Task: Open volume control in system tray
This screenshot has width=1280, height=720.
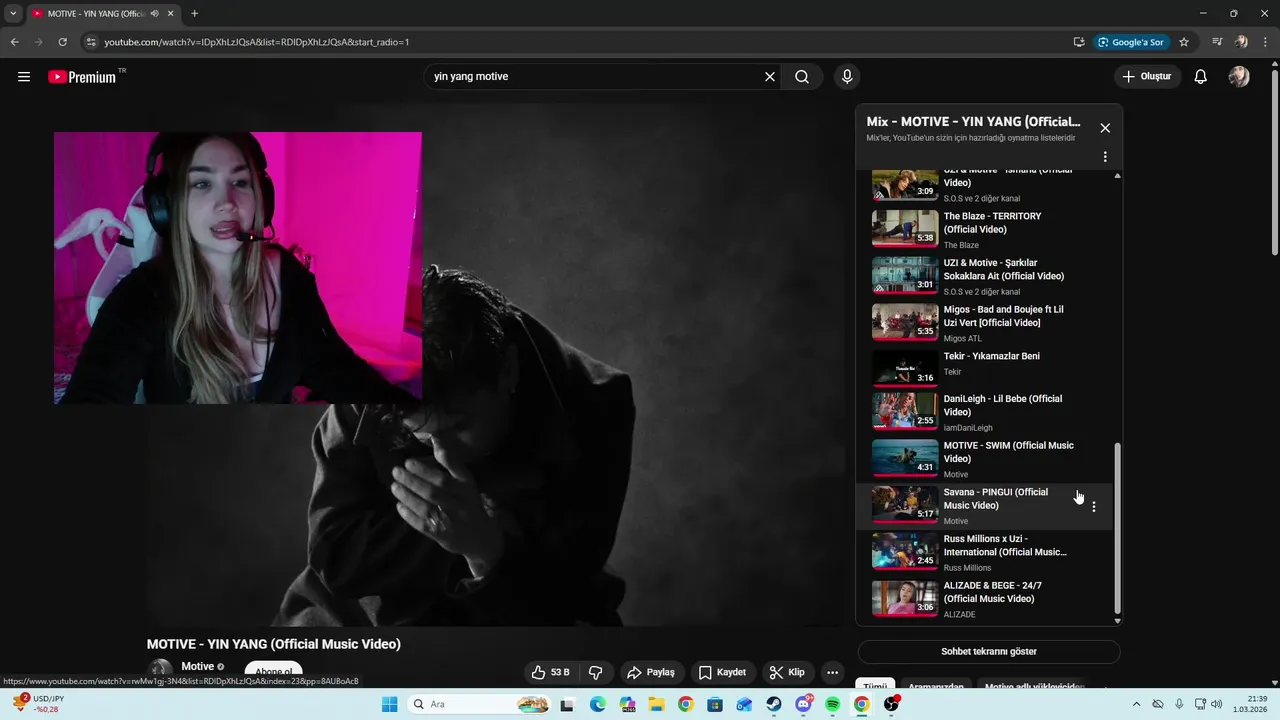Action: pos(1216,704)
